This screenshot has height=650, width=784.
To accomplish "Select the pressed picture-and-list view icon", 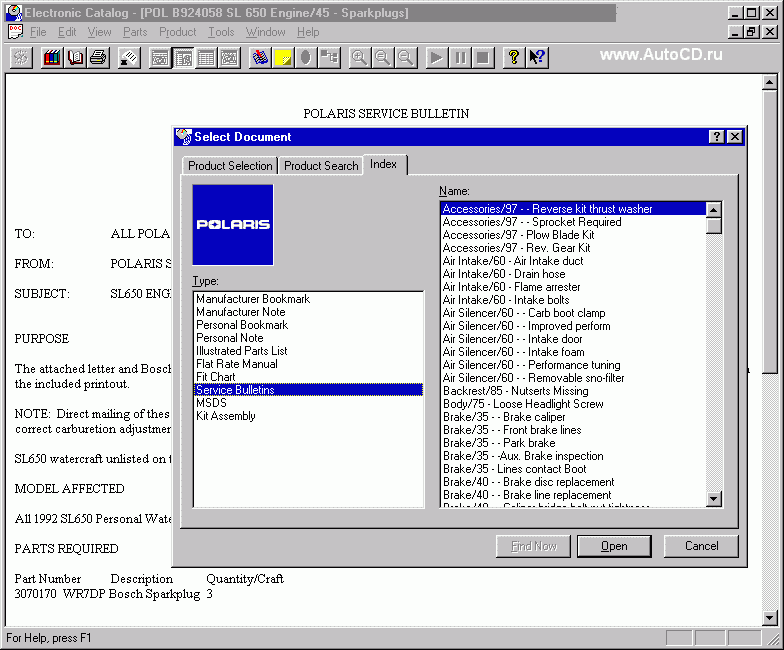I will pyautogui.click(x=183, y=58).
